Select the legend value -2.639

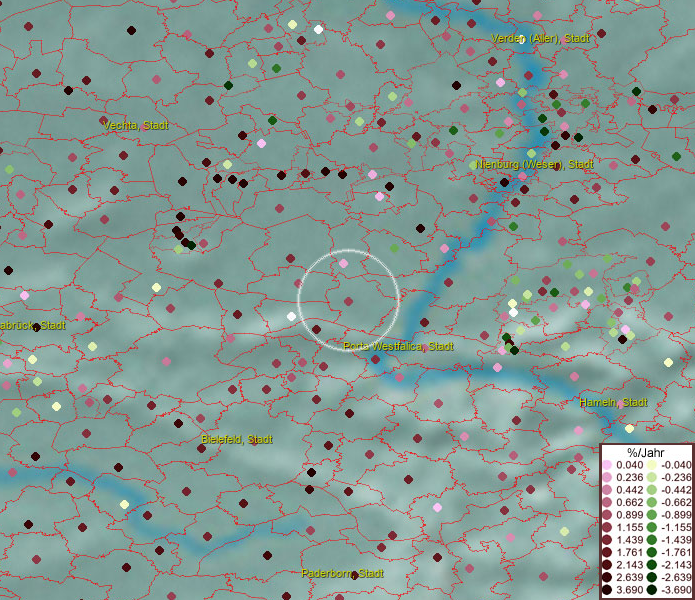(676, 577)
